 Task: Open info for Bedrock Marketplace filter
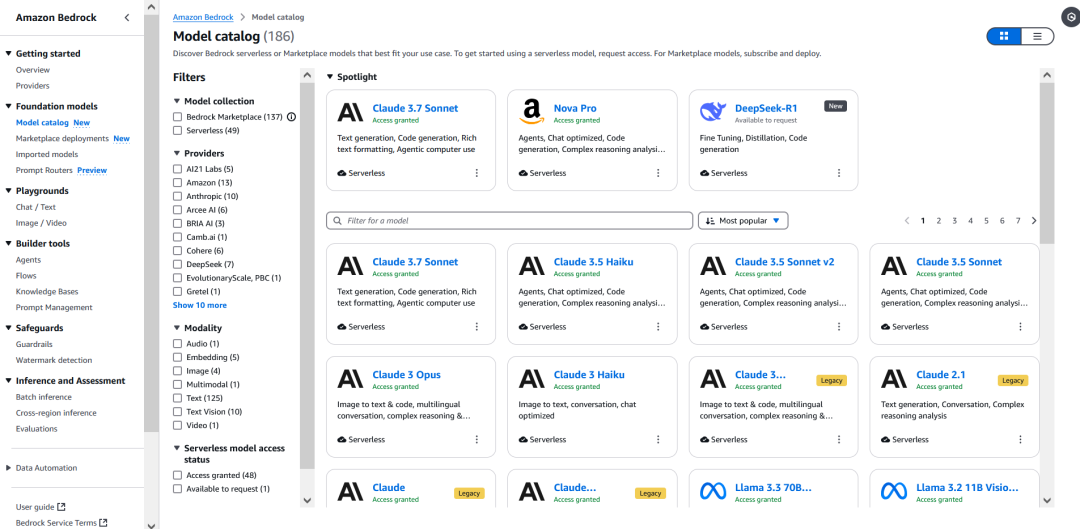(291, 117)
